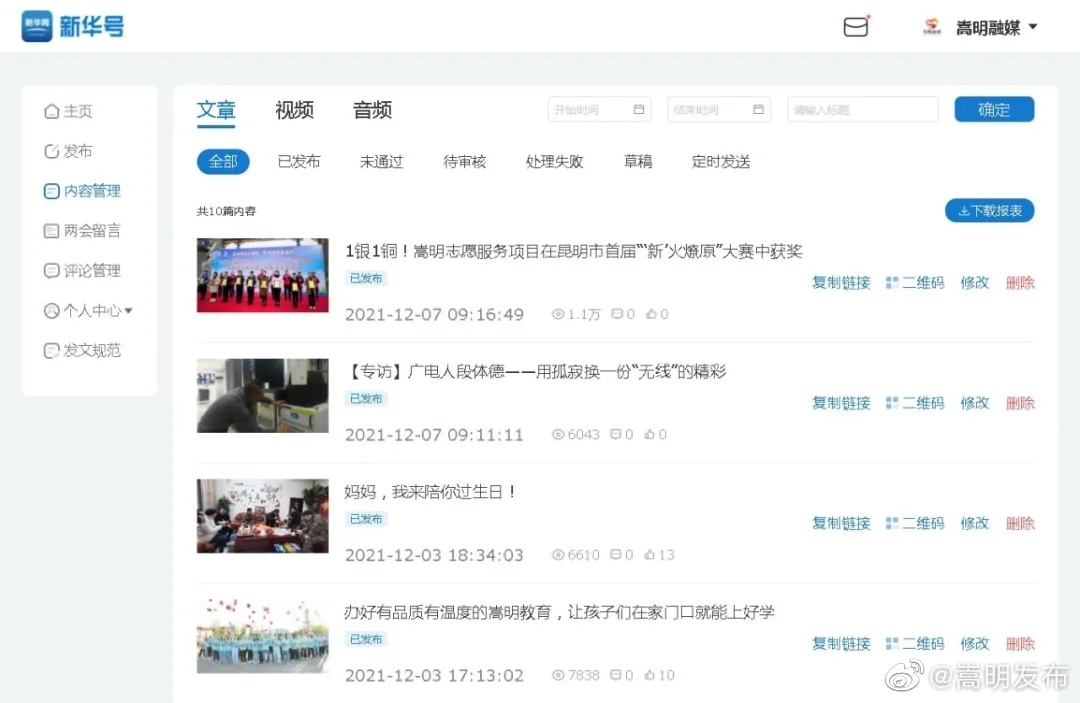Open article 妈妈，我来陪你过生日！
The height and width of the screenshot is (703, 1080).
click(430, 492)
